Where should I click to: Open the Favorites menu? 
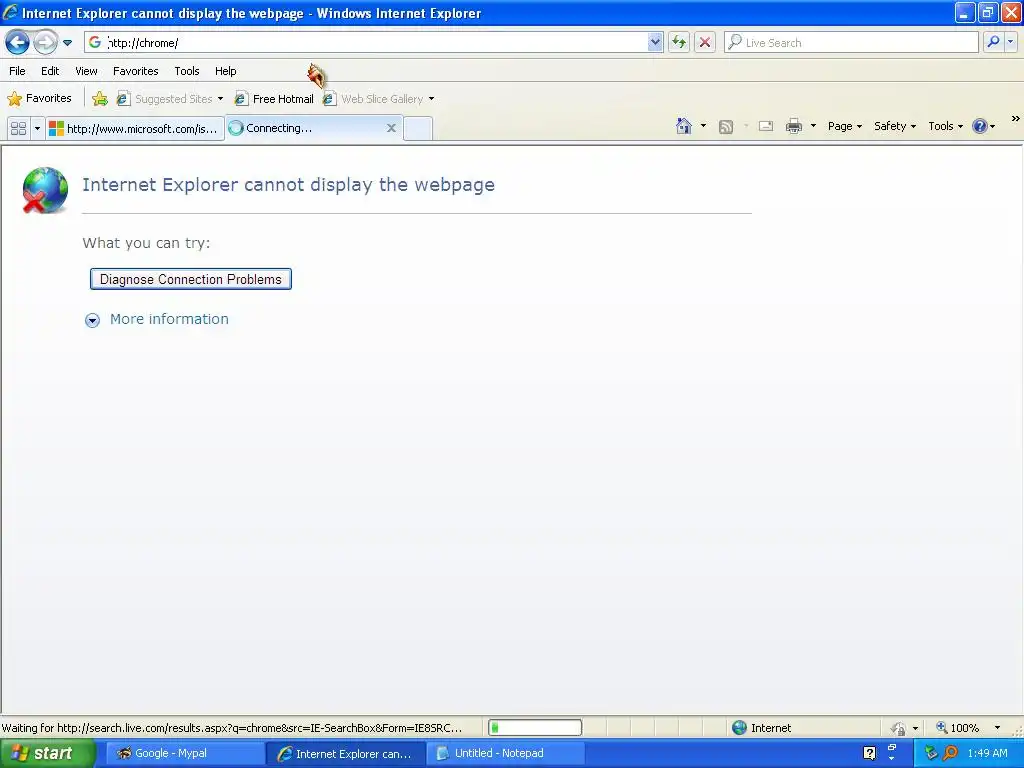point(135,71)
